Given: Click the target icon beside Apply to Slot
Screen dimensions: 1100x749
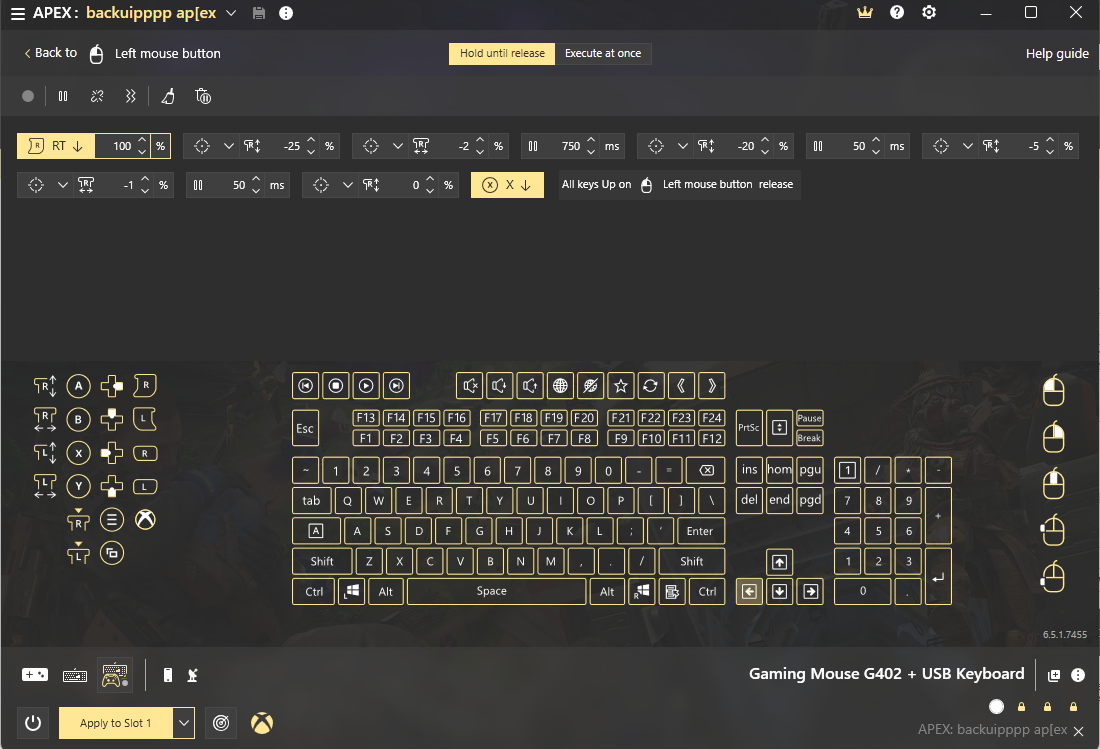Looking at the screenshot, I should click(x=221, y=723).
